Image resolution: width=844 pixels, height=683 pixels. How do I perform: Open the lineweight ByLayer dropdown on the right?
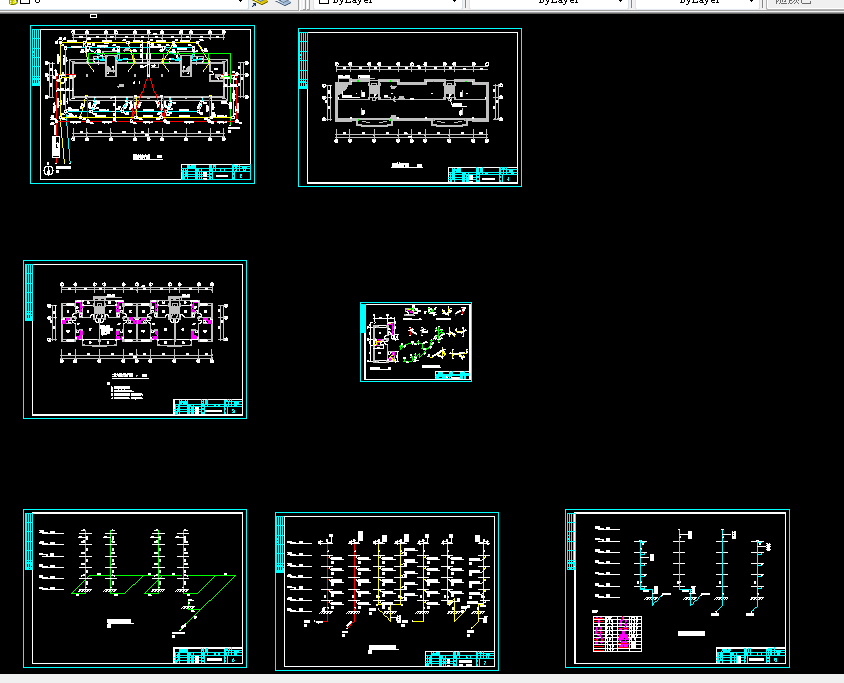697,3
